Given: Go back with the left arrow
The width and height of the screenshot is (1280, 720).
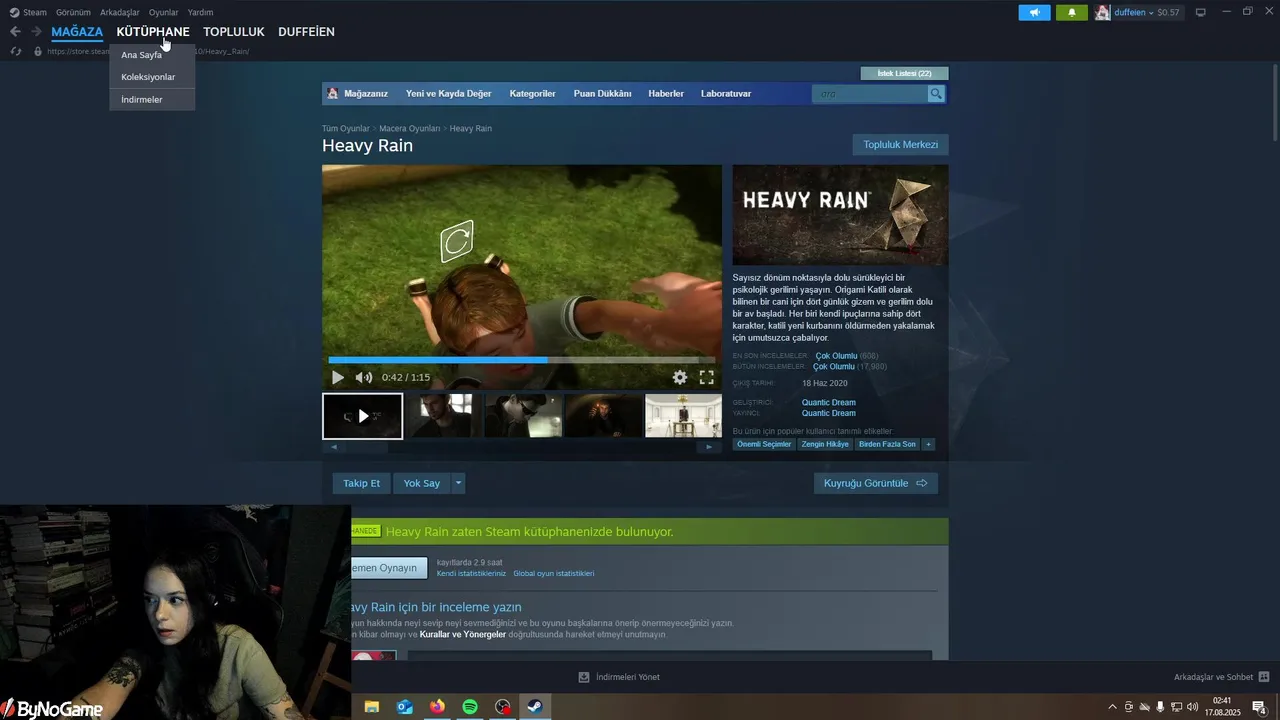Looking at the screenshot, I should tap(15, 32).
